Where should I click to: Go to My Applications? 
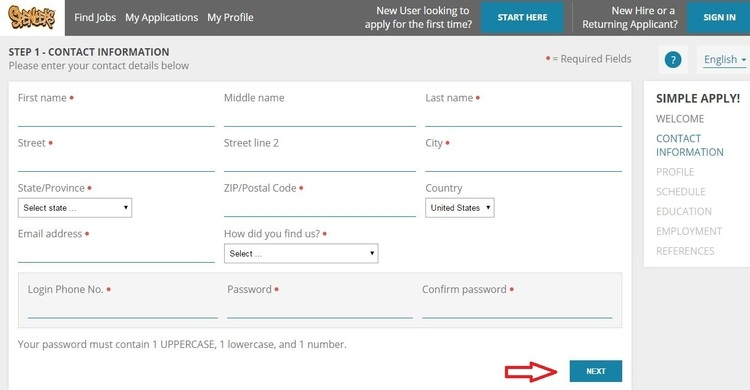(x=161, y=17)
